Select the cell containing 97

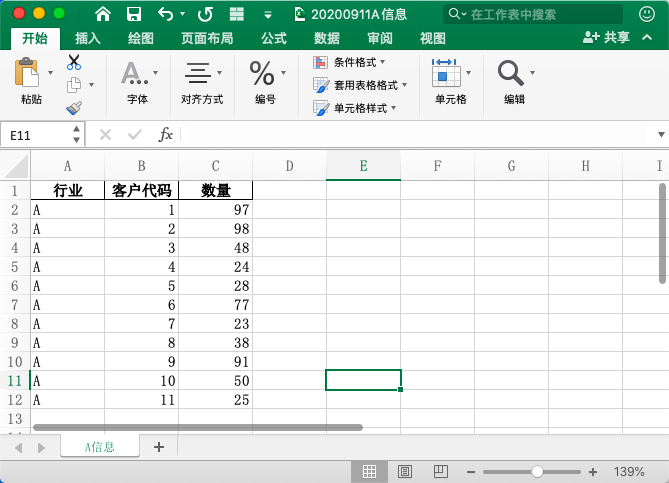(x=215, y=209)
